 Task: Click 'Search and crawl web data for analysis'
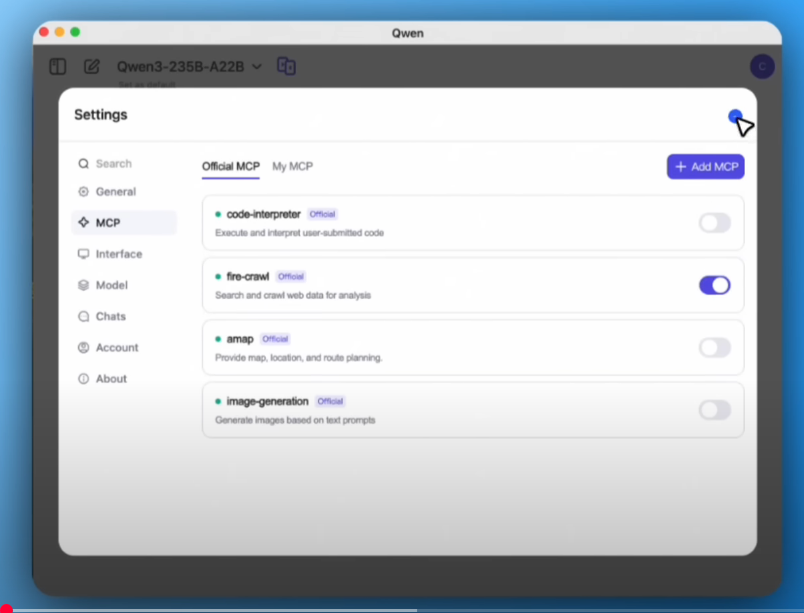pyautogui.click(x=293, y=295)
